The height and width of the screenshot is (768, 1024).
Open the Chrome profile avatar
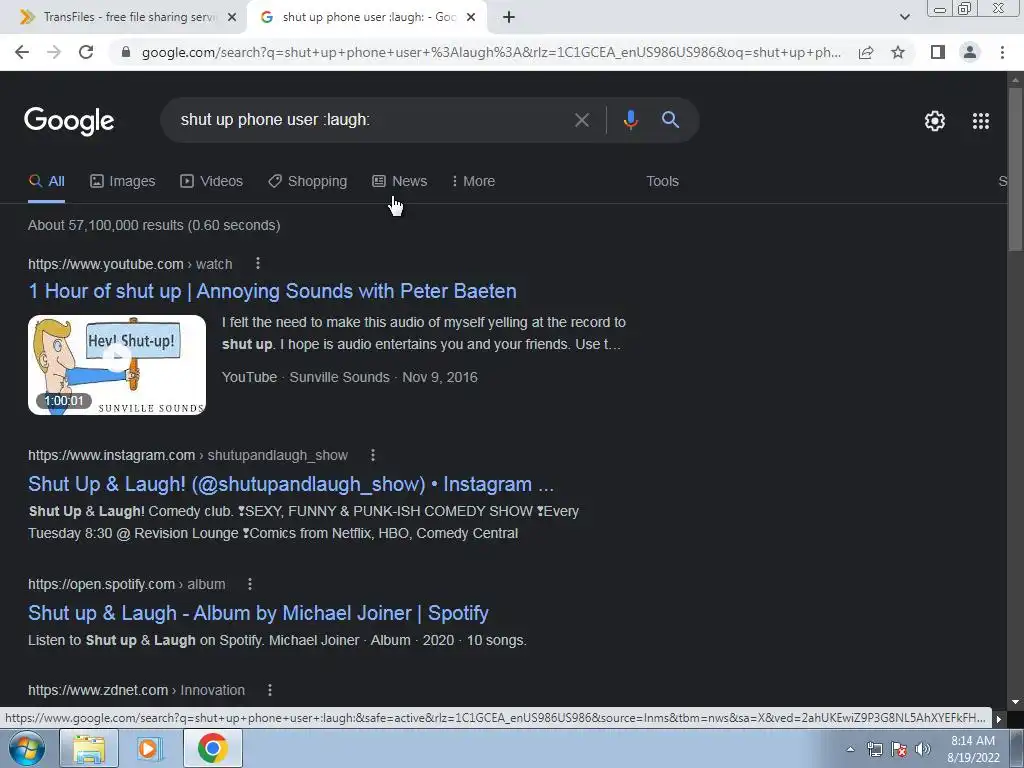(970, 52)
